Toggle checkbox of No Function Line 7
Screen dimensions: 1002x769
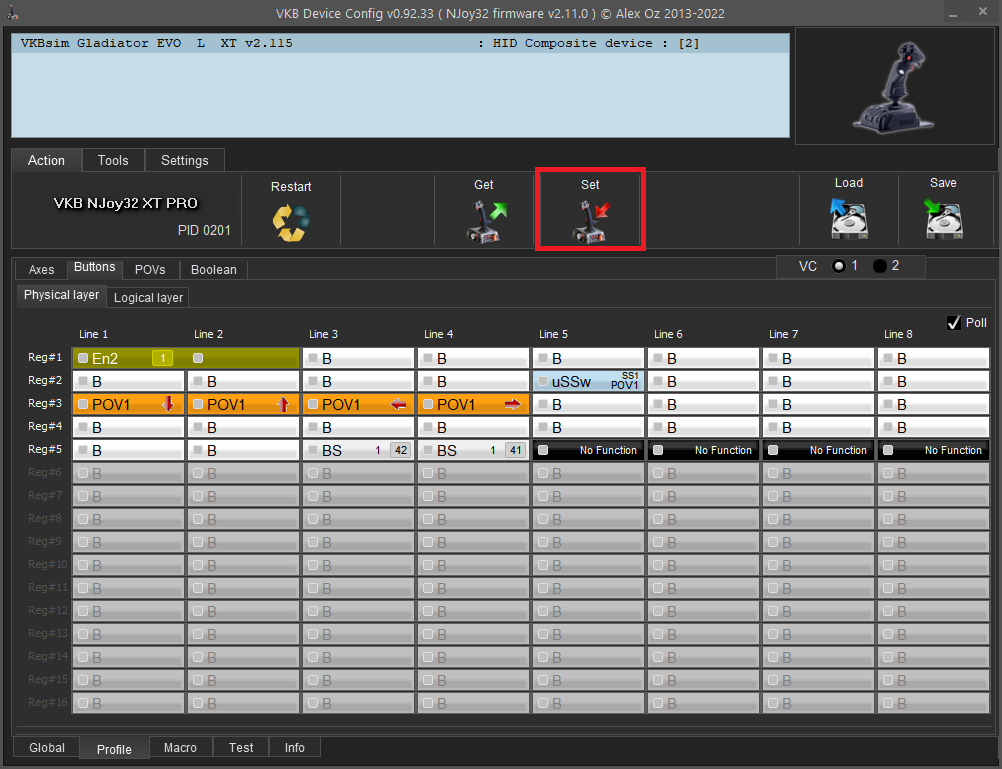773,450
